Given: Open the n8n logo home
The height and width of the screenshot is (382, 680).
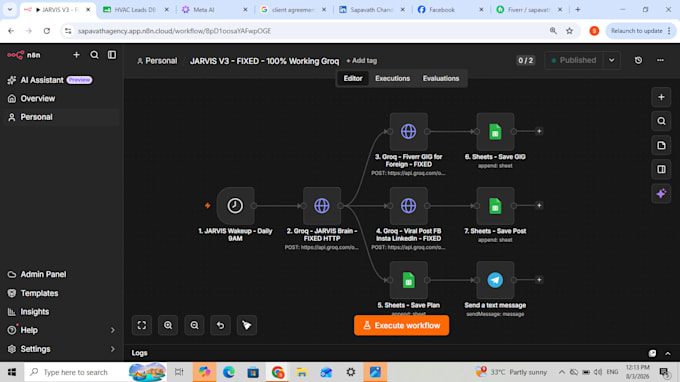Looking at the screenshot, I should (x=23, y=55).
